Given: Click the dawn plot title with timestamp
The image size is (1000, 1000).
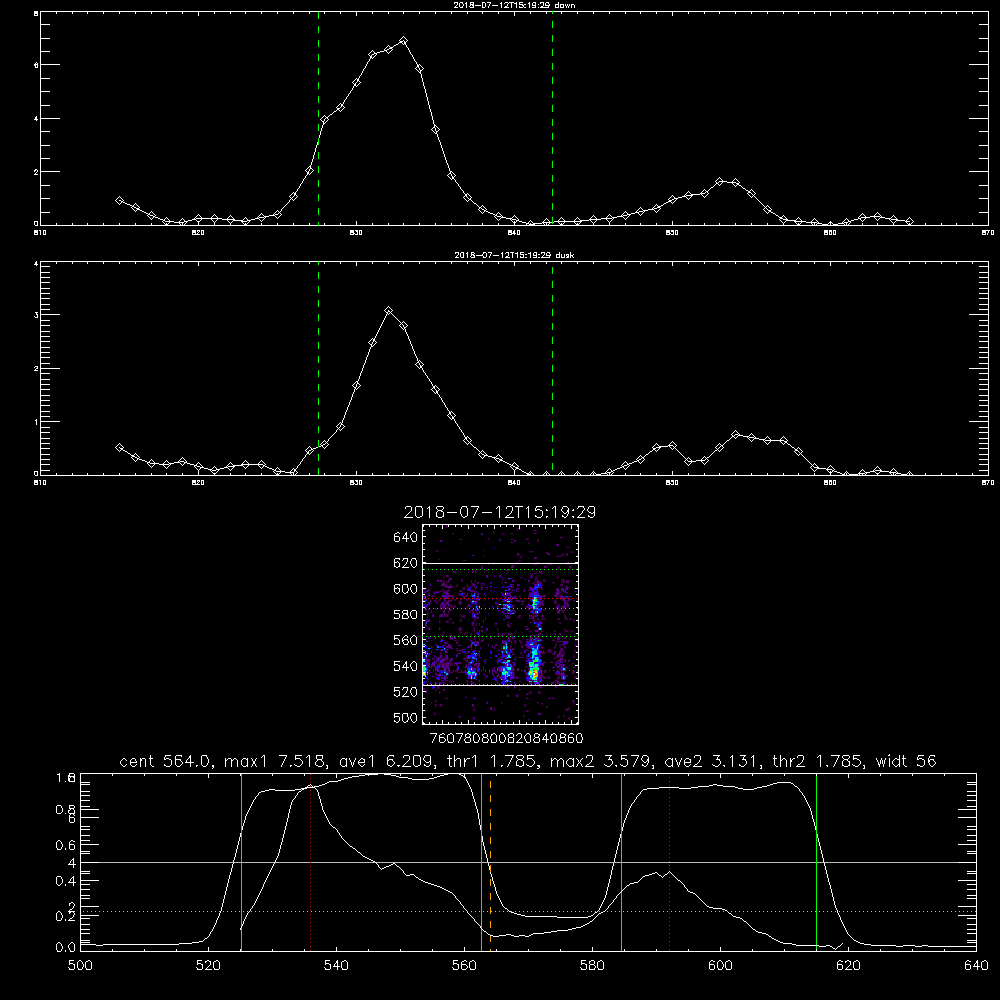Looking at the screenshot, I should (x=514, y=5).
